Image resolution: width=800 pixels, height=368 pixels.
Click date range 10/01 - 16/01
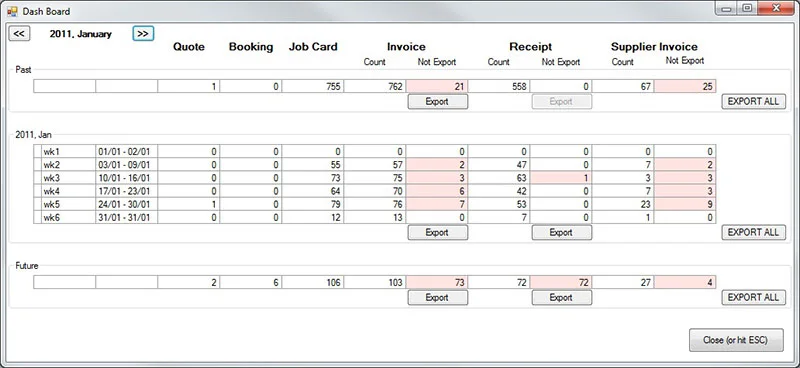[127, 178]
